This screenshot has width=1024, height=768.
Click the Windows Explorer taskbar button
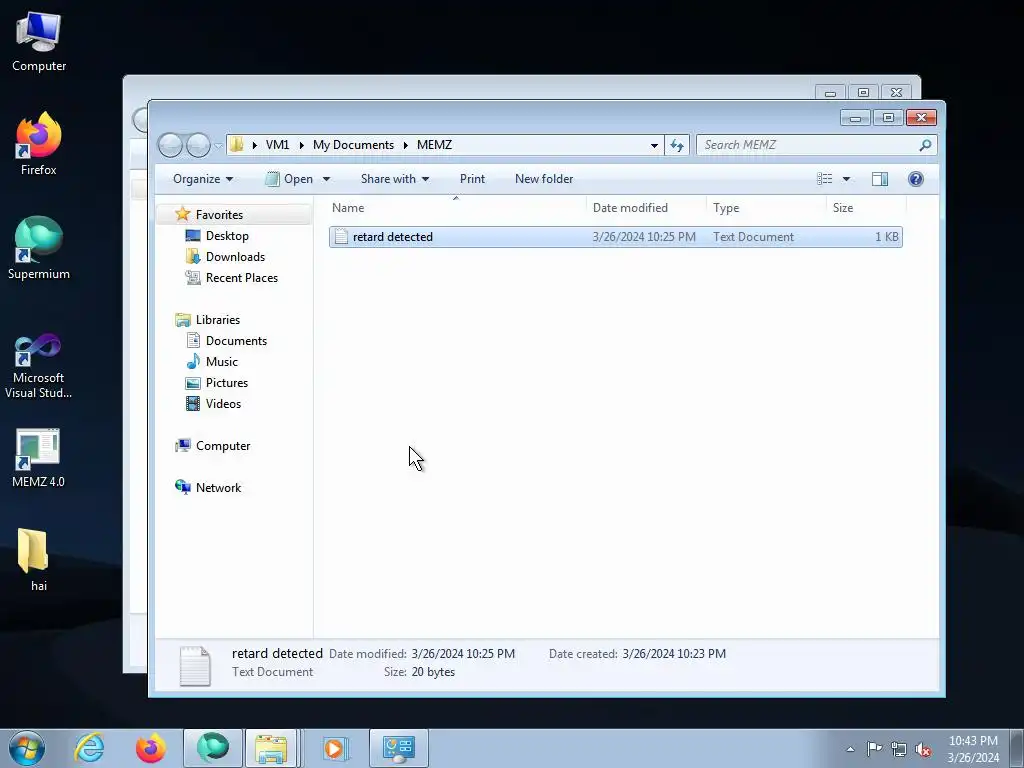[x=271, y=748]
